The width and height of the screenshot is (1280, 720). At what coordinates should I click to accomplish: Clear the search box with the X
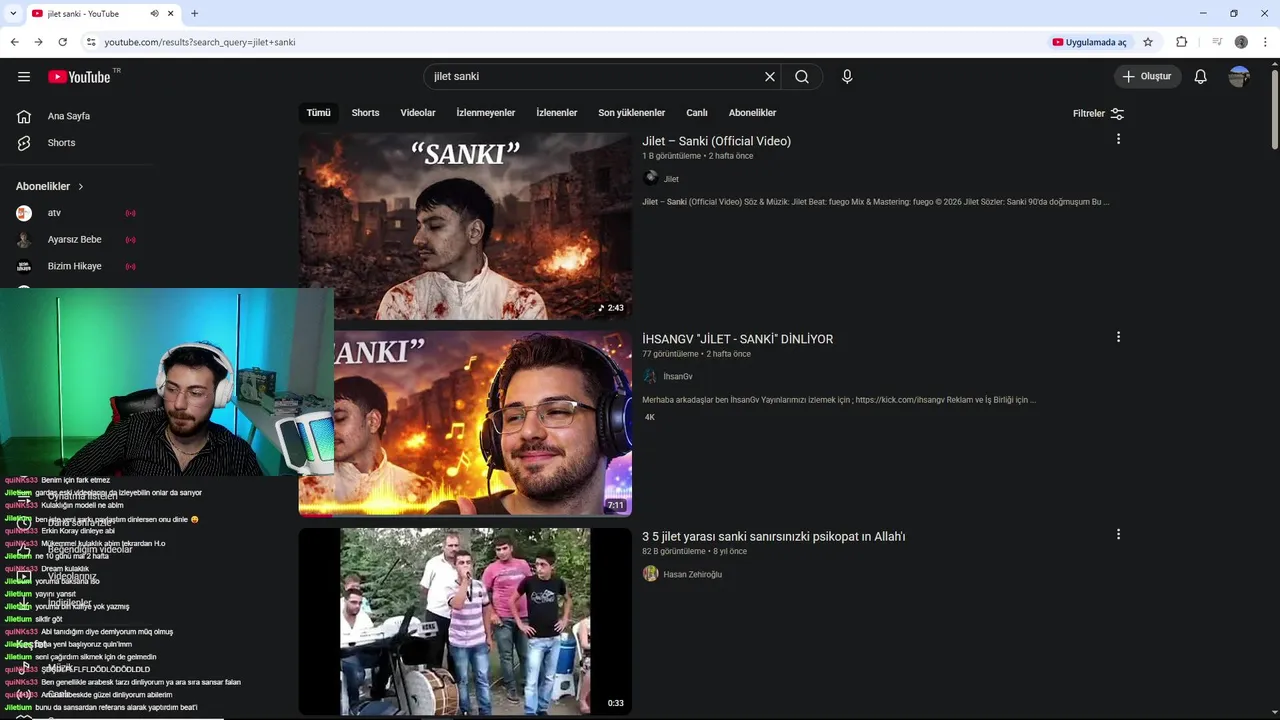770,77
